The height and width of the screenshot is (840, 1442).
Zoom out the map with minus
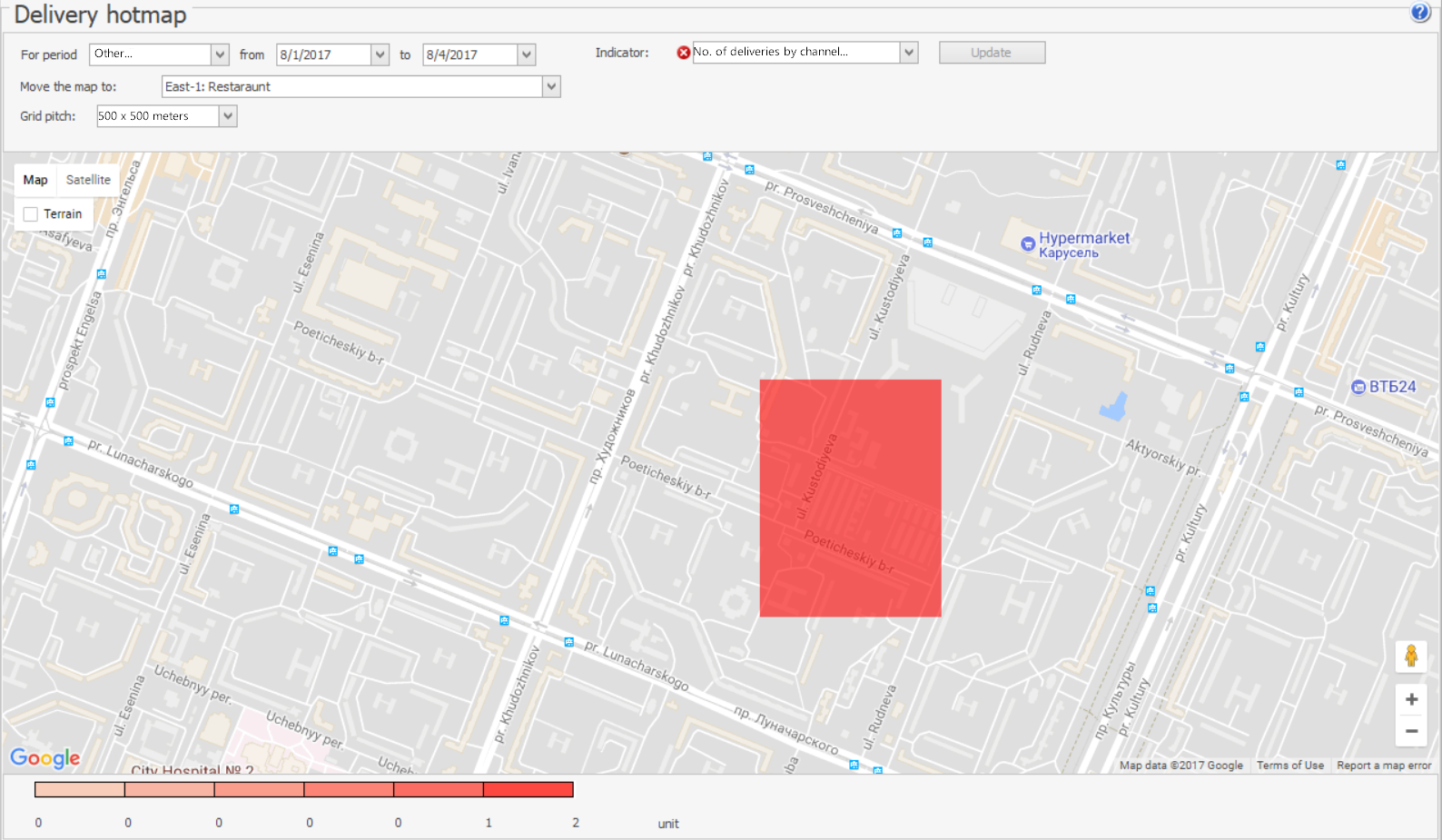tap(1411, 731)
